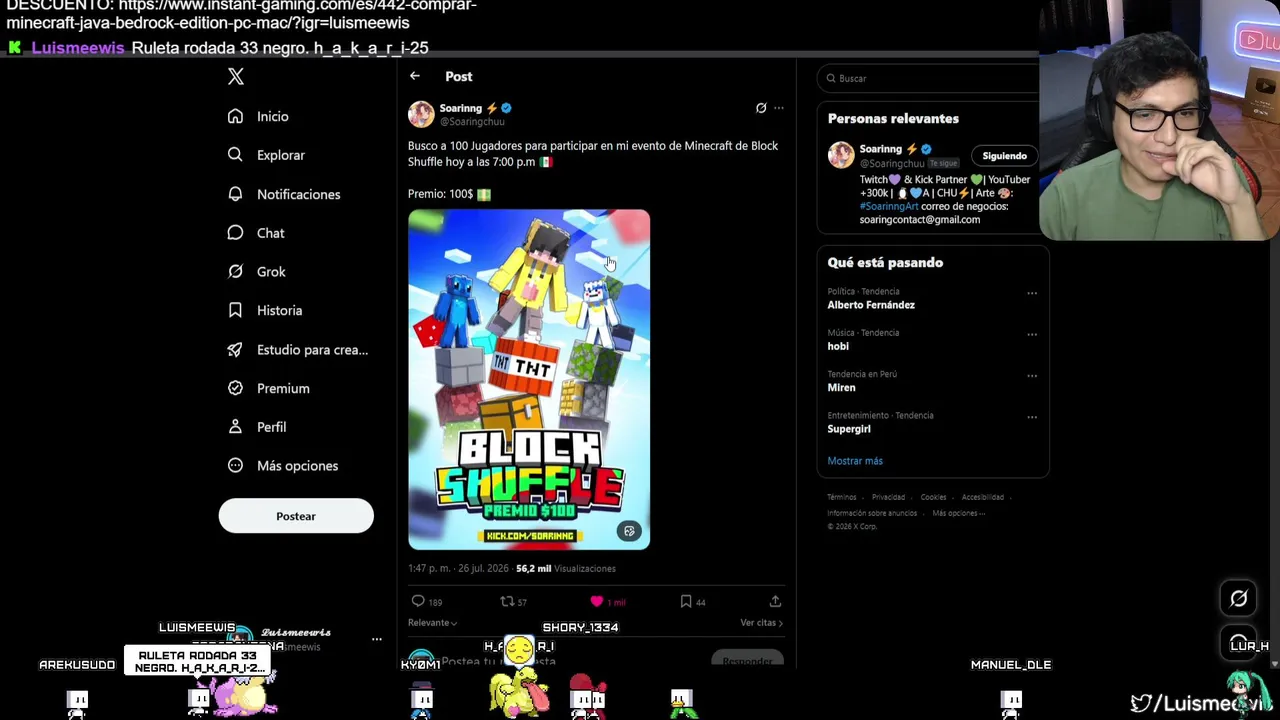Open the Cookies footer link
This screenshot has height=720, width=1280.
[x=933, y=497]
